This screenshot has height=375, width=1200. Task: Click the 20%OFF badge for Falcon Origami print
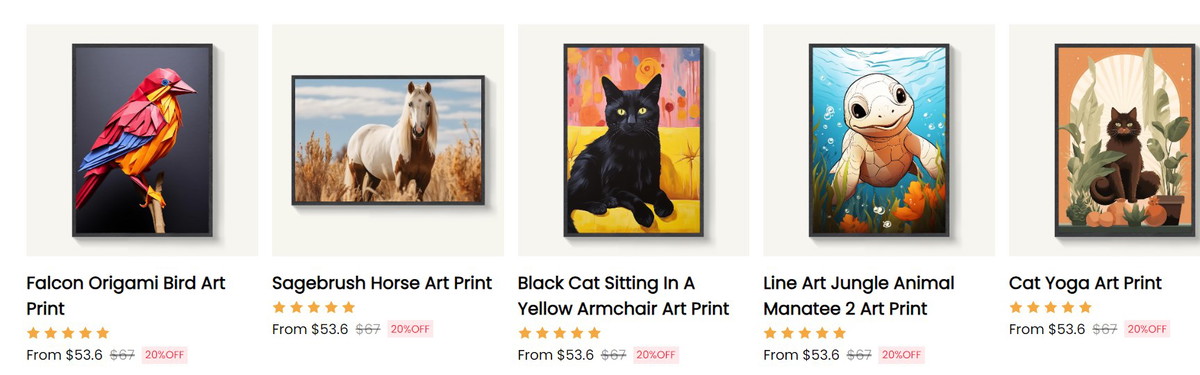tap(165, 355)
